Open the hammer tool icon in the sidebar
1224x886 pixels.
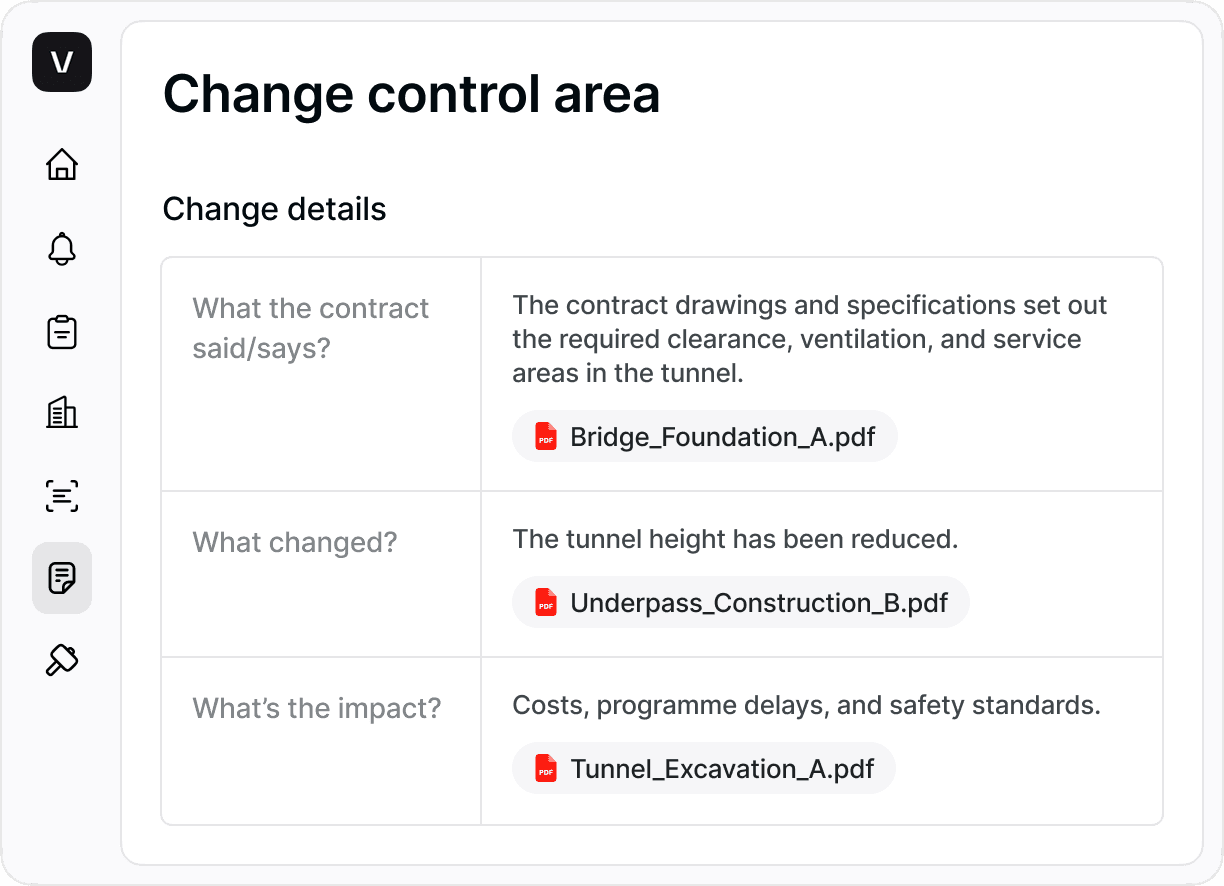coord(62,660)
